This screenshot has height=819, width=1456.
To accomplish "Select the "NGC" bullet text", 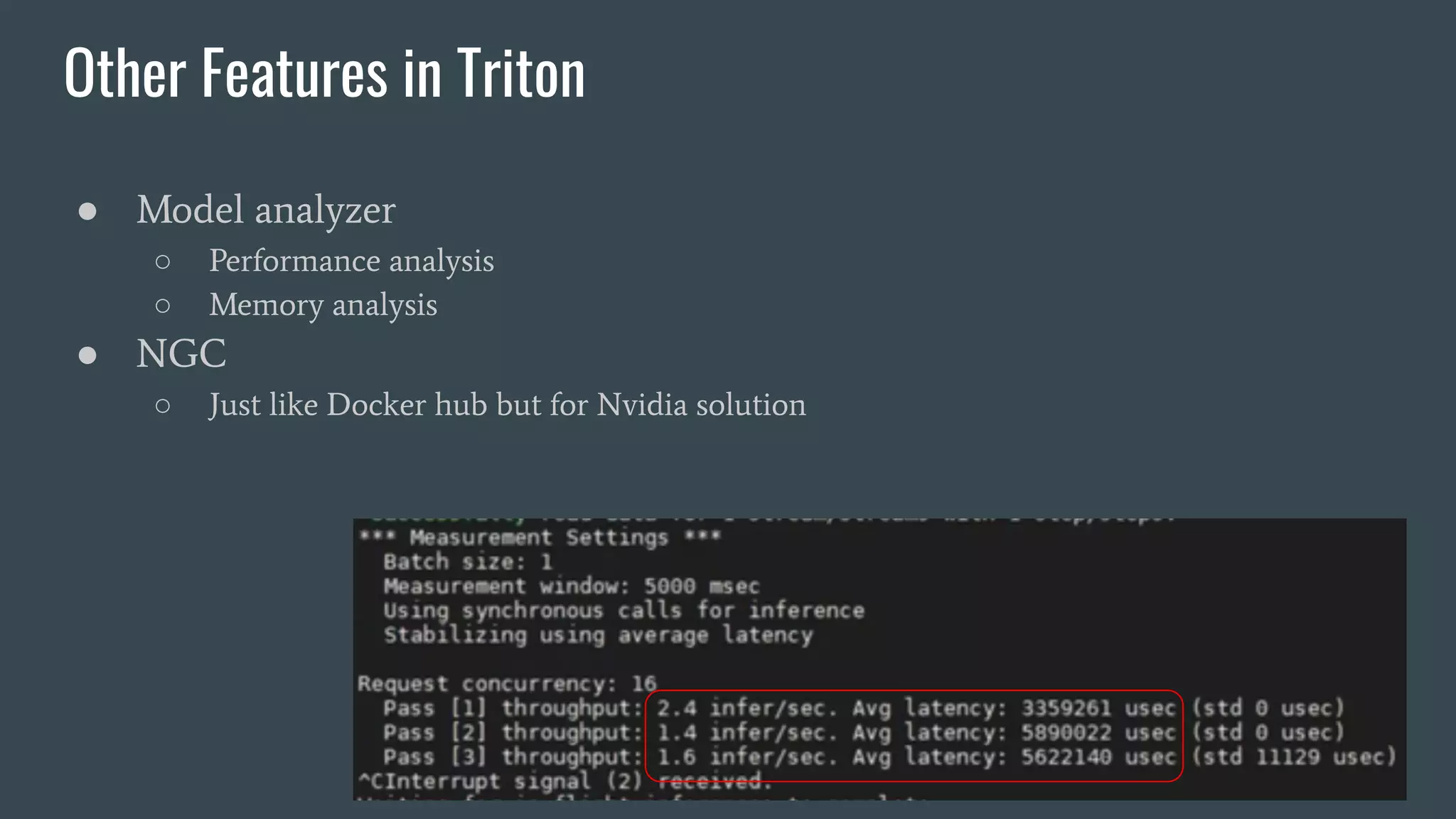I will point(181,353).
